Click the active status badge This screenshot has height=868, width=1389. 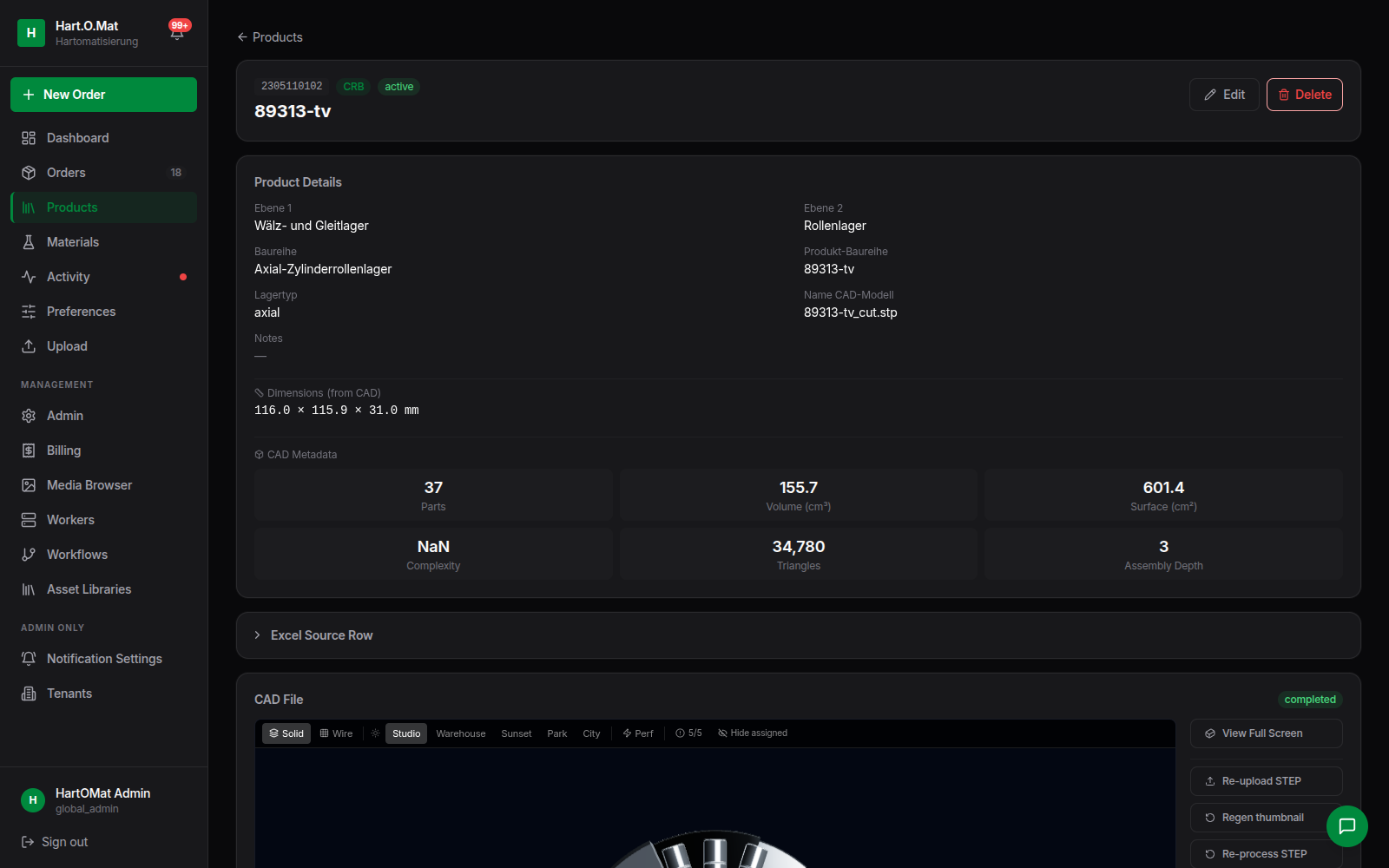click(x=399, y=87)
